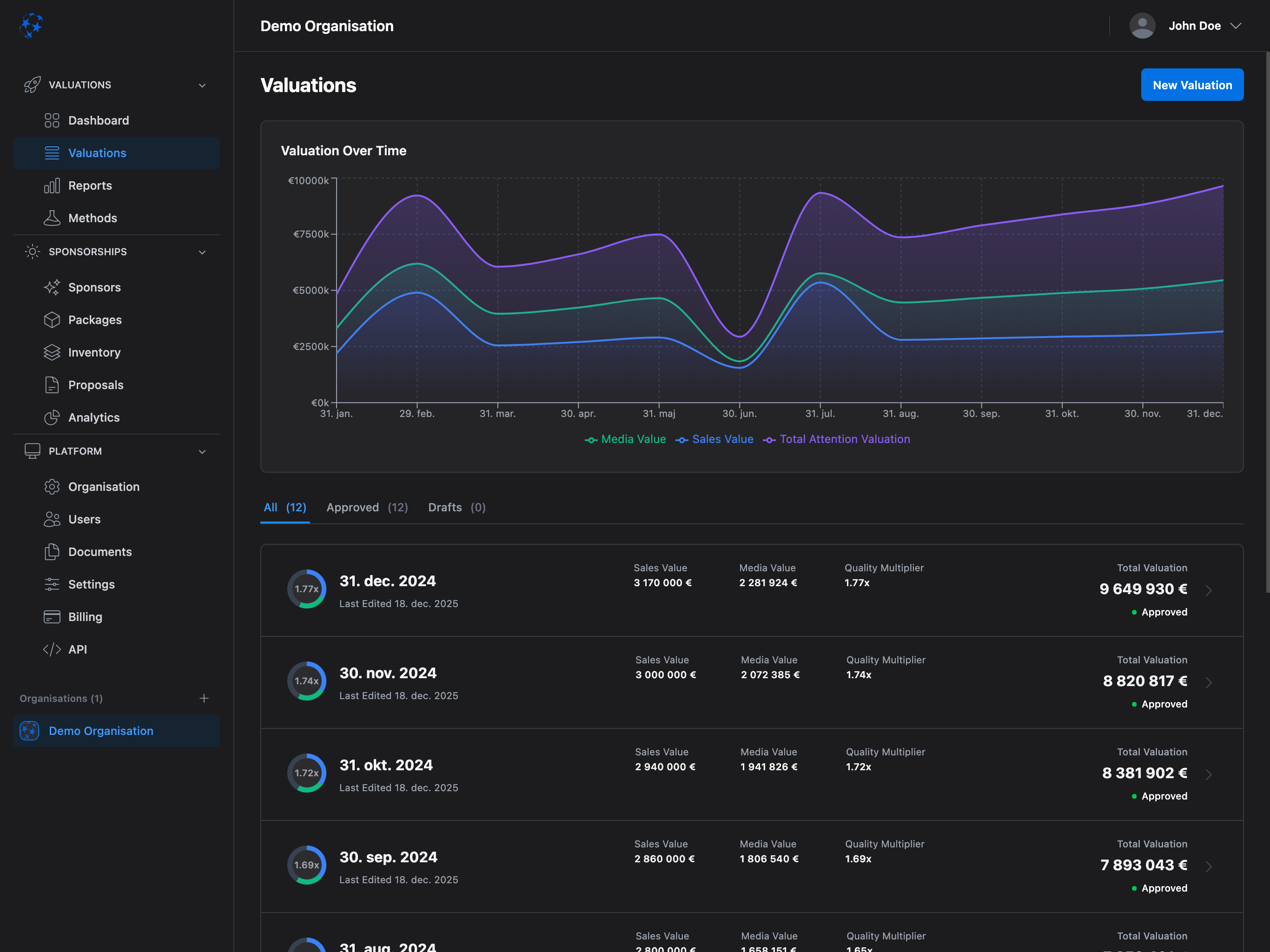Open Analytics via its pie chart icon

pyautogui.click(x=52, y=417)
